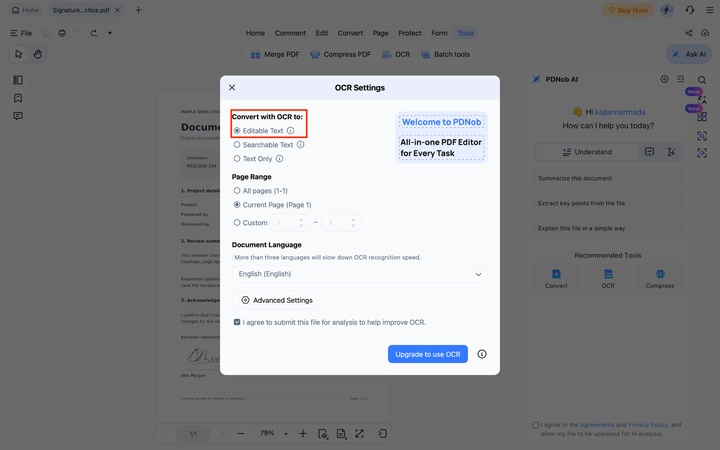Click the info icon beside Upgrade button
This screenshot has width=720, height=450.
(482, 354)
